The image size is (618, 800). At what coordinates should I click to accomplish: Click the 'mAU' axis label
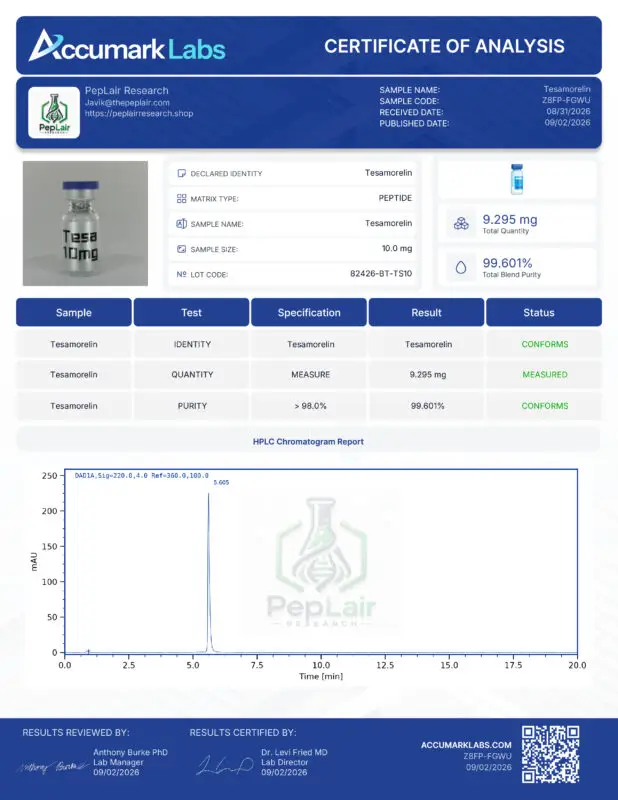[x=34, y=561]
